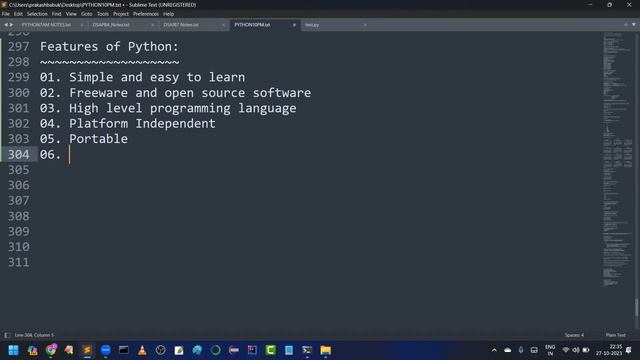Open the tab list dropdown arrow
The image size is (640, 360).
[x=634, y=25]
